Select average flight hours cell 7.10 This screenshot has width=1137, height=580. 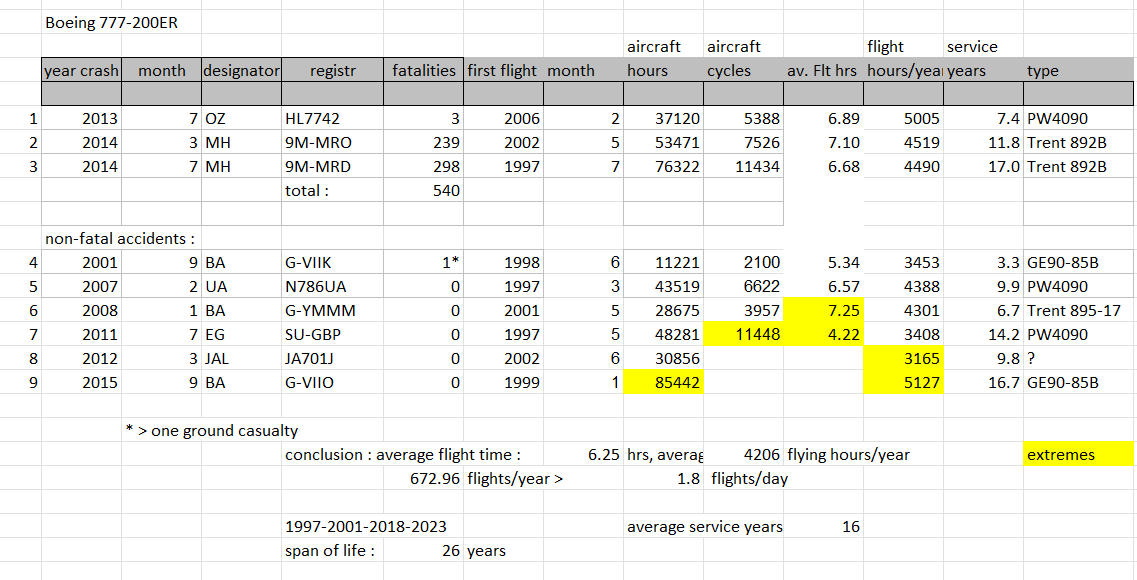click(x=823, y=142)
